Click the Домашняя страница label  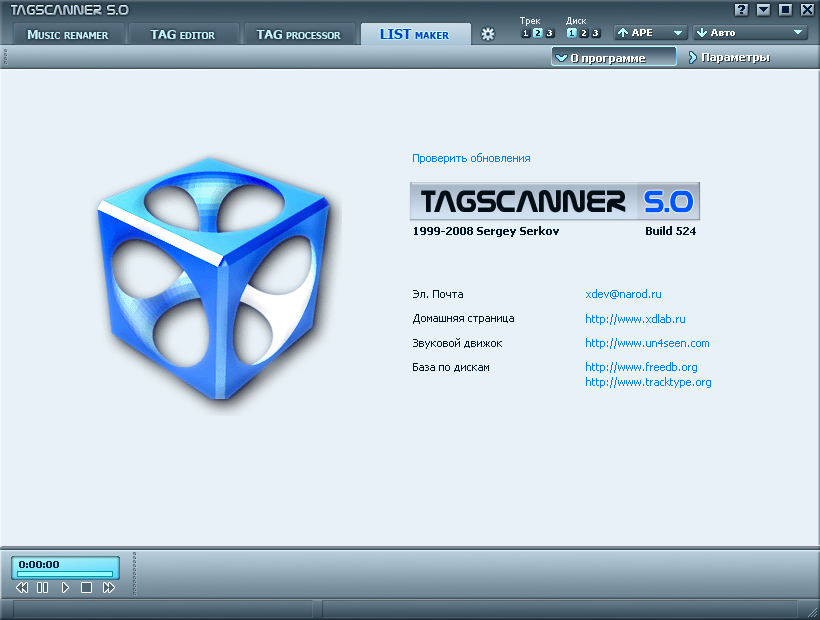click(x=463, y=318)
